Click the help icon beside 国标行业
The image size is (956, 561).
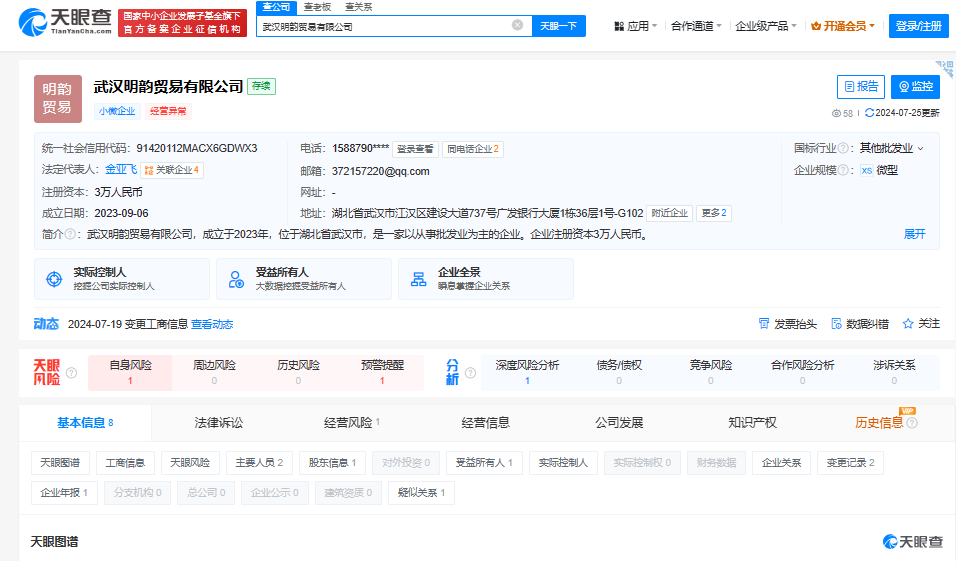point(843,148)
